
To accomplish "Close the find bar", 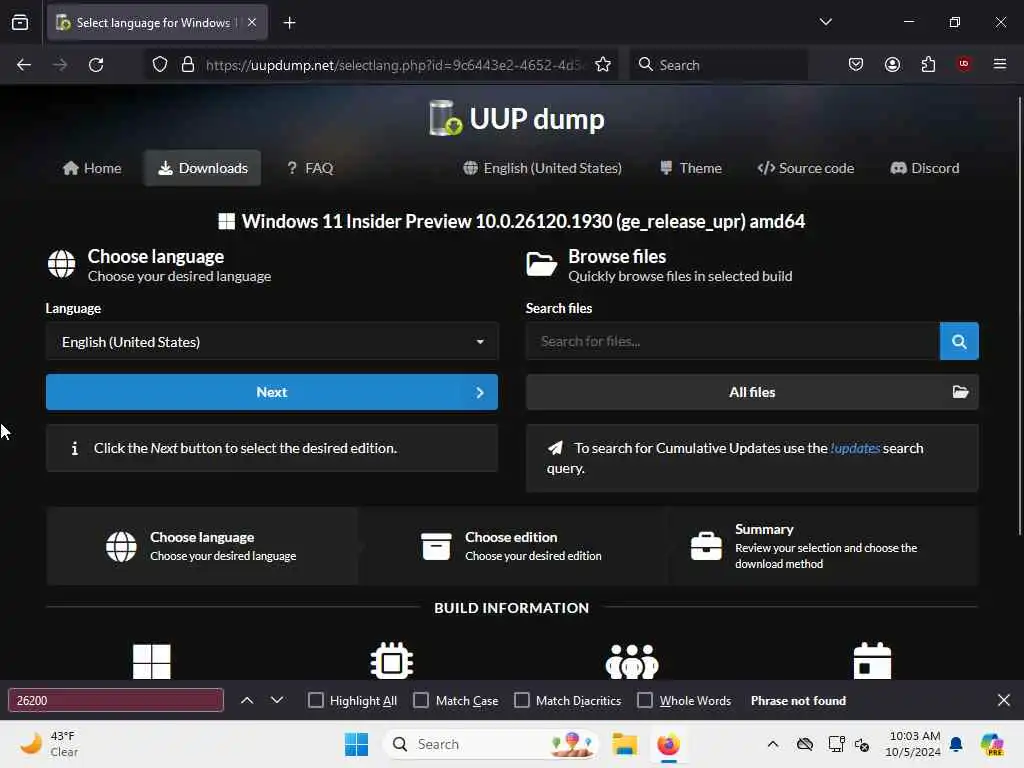I will pos(1004,701).
